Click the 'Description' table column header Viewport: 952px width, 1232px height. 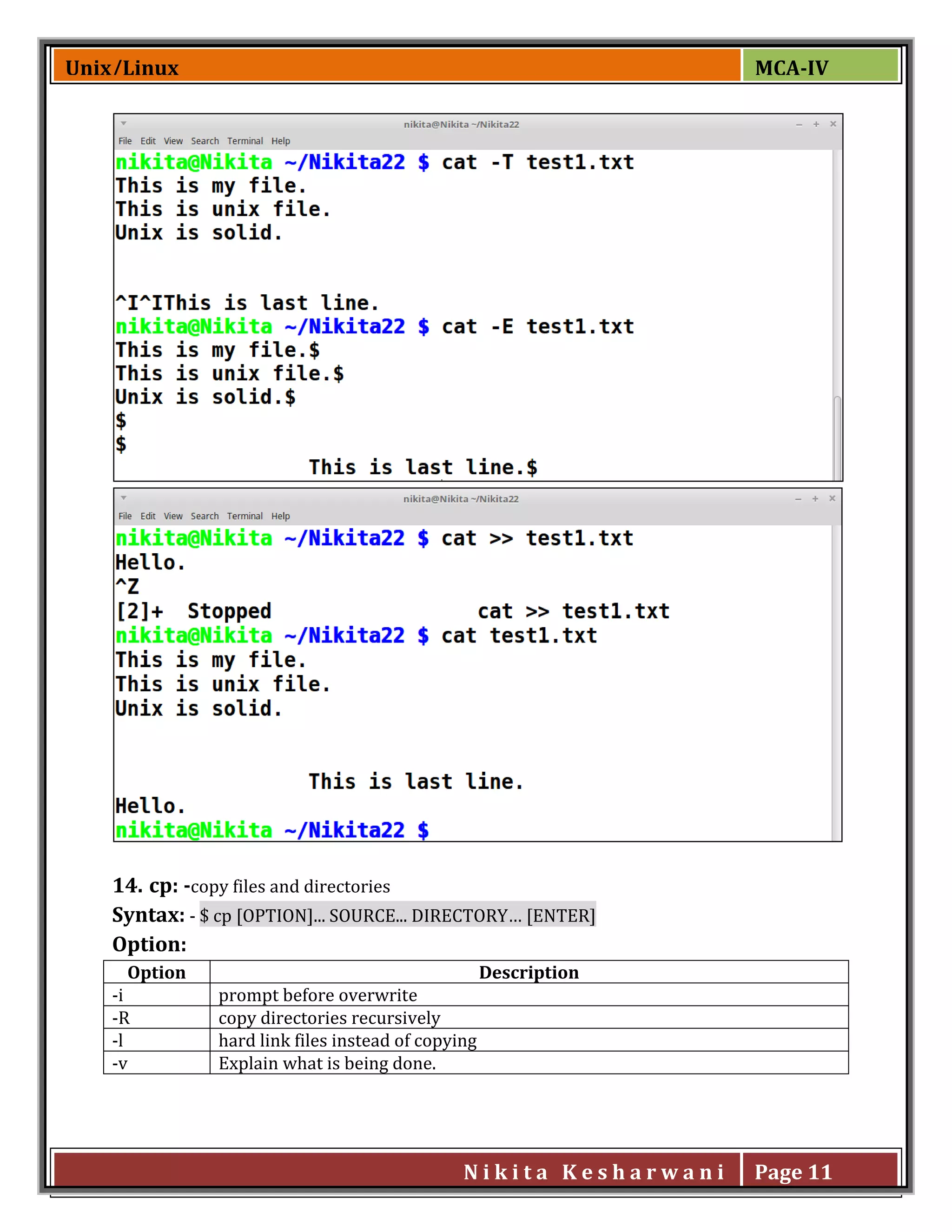(529, 973)
